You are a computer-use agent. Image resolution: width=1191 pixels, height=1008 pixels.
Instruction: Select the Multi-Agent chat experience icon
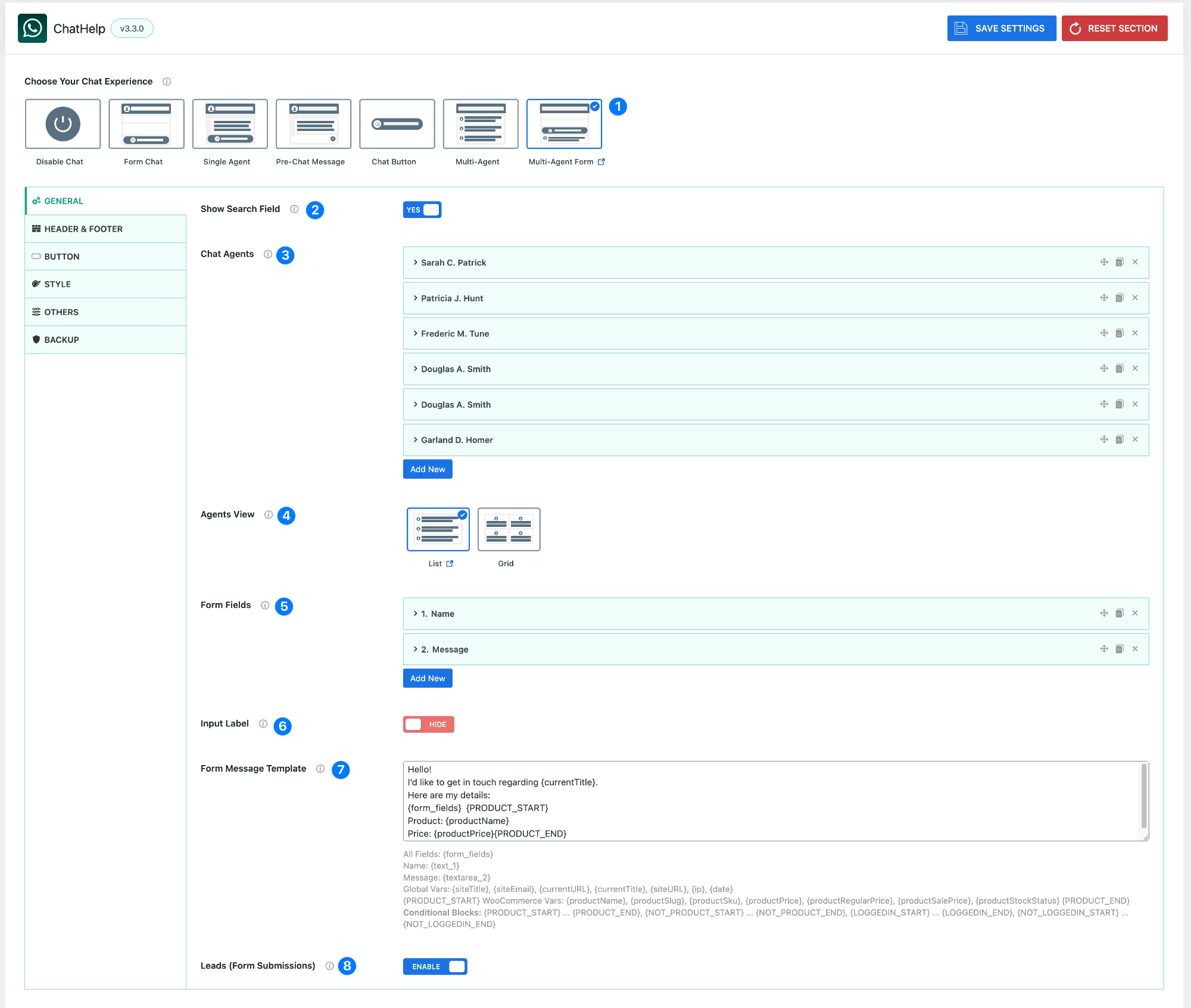point(480,124)
